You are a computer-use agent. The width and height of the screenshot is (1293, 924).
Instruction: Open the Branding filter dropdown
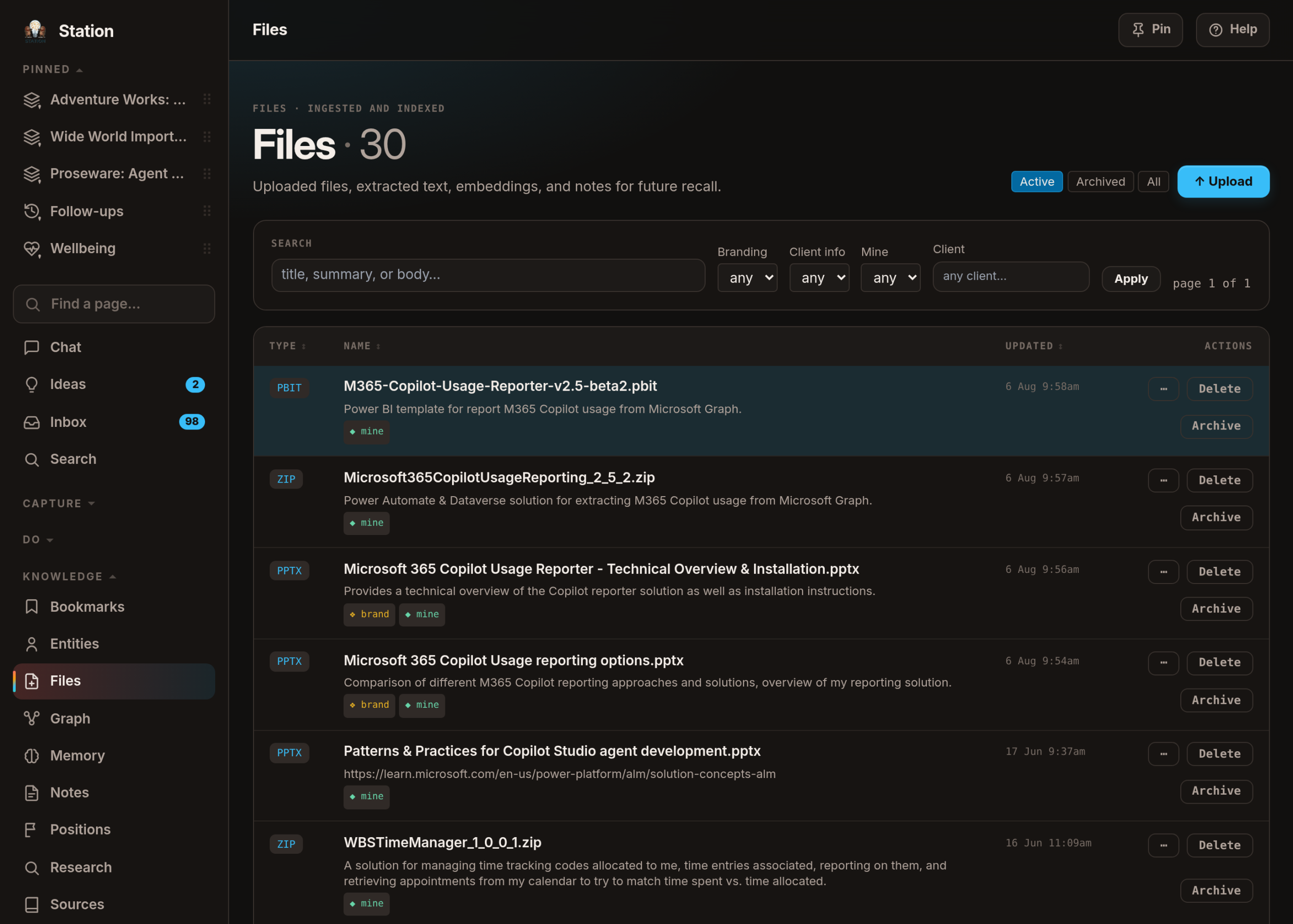pyautogui.click(x=747, y=278)
